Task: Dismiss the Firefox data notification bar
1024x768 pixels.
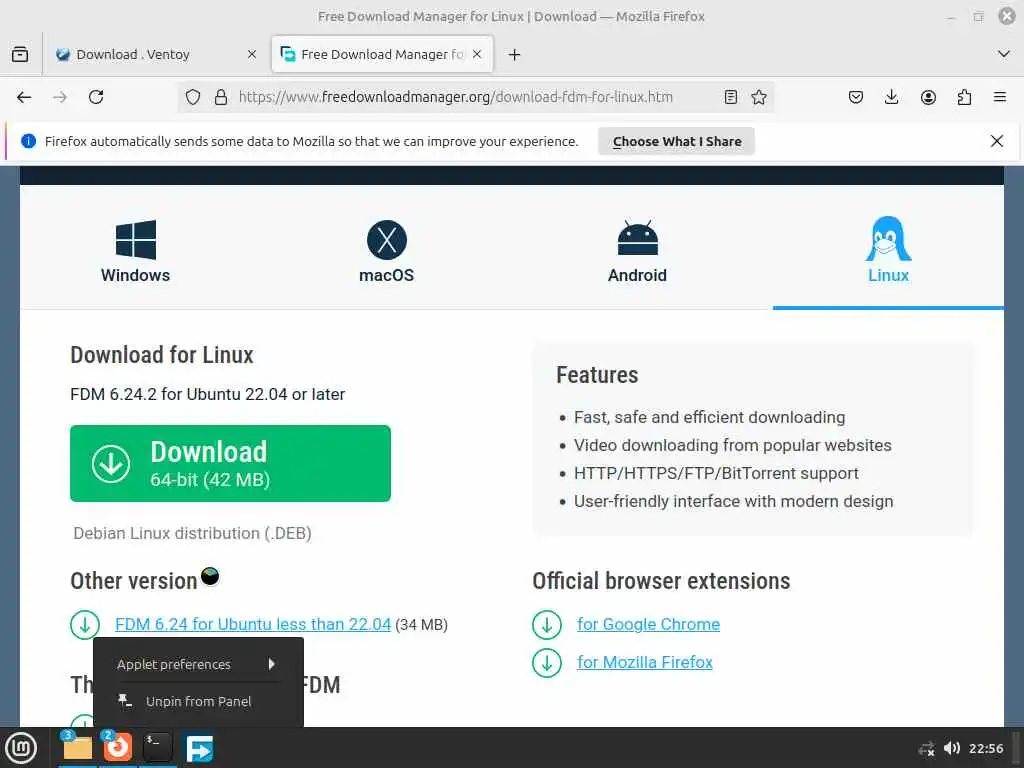Action: click(x=997, y=141)
